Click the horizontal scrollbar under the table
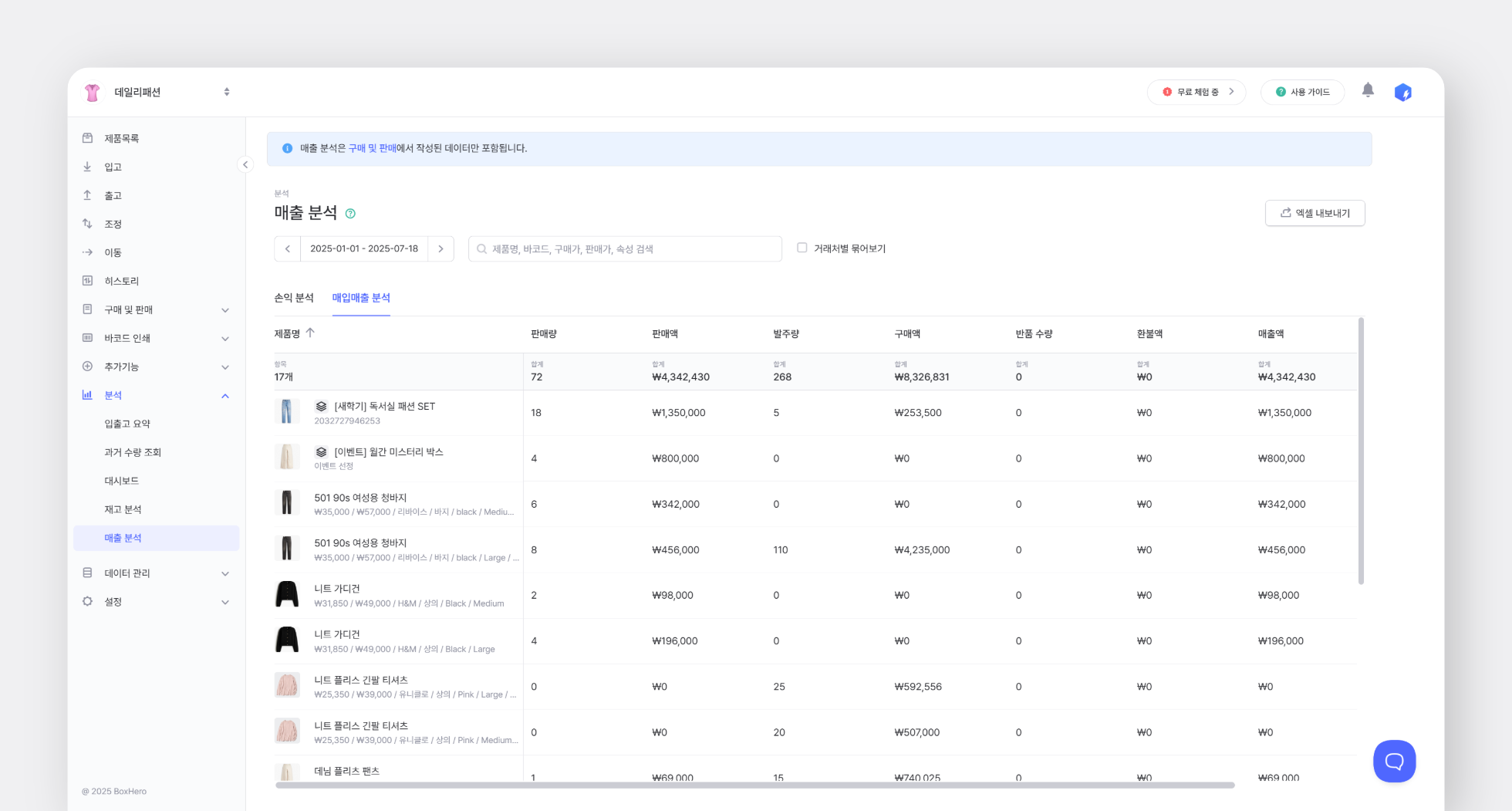The height and width of the screenshot is (811, 1512). click(754, 786)
